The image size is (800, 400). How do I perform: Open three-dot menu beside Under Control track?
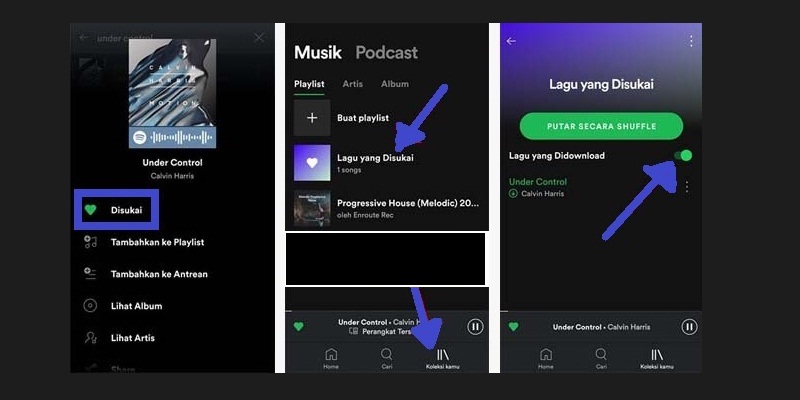click(687, 187)
